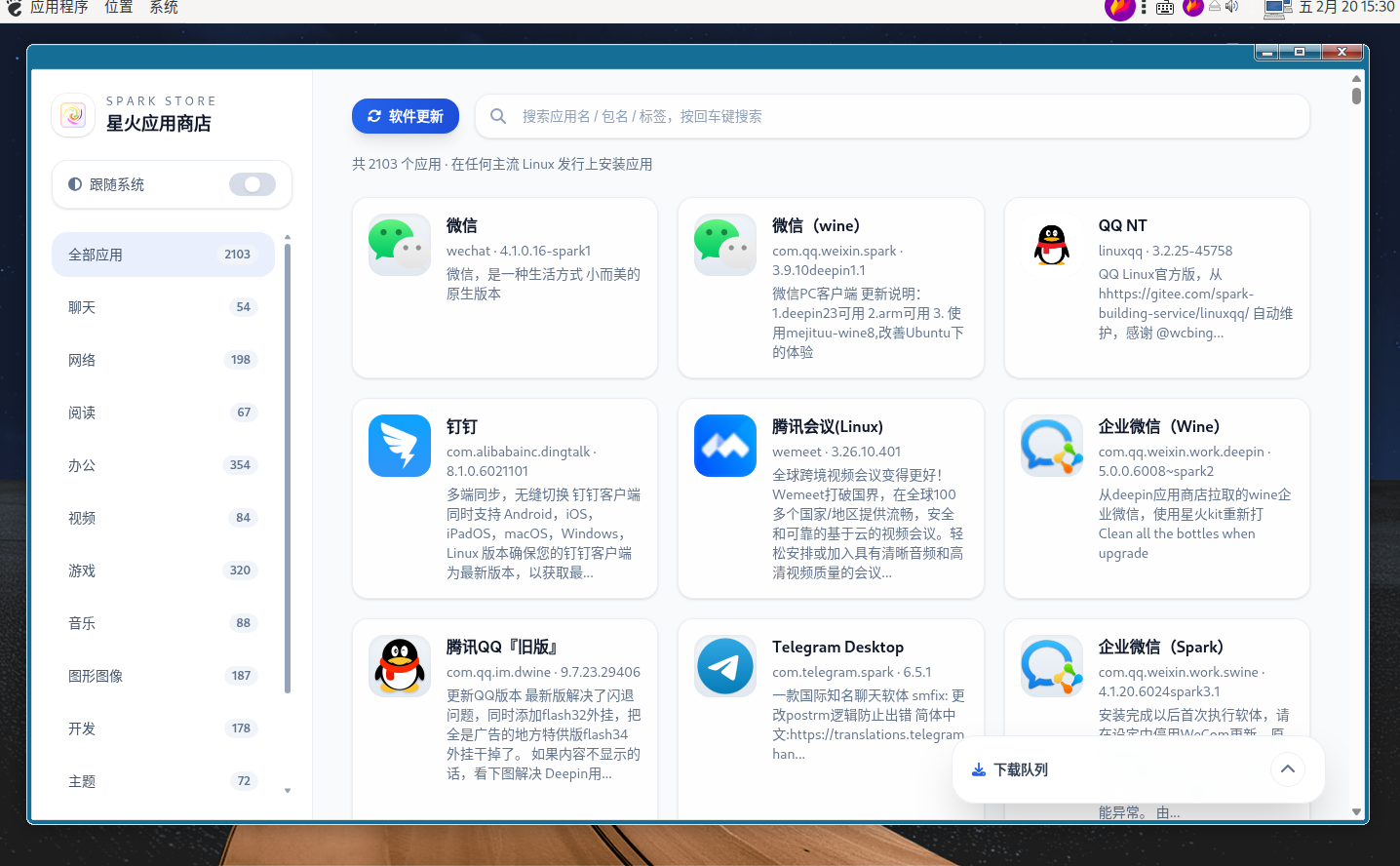Select the 企业微信 (Spark) app icon
Image resolution: width=1400 pixels, height=866 pixels.
coord(1052,666)
